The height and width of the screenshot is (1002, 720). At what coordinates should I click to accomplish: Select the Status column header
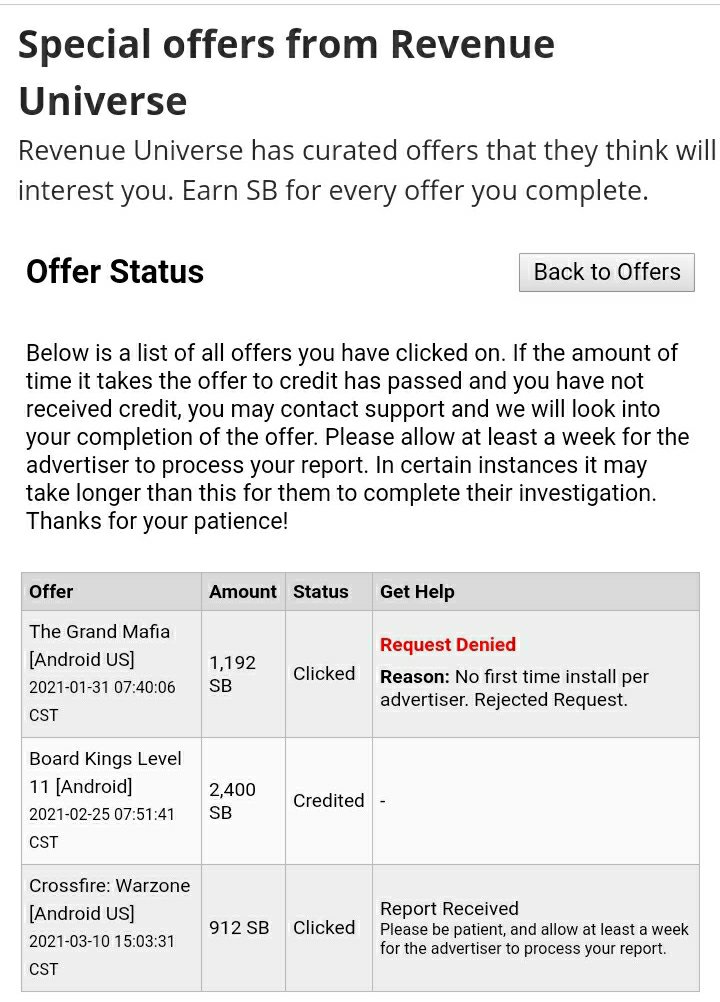point(321,592)
